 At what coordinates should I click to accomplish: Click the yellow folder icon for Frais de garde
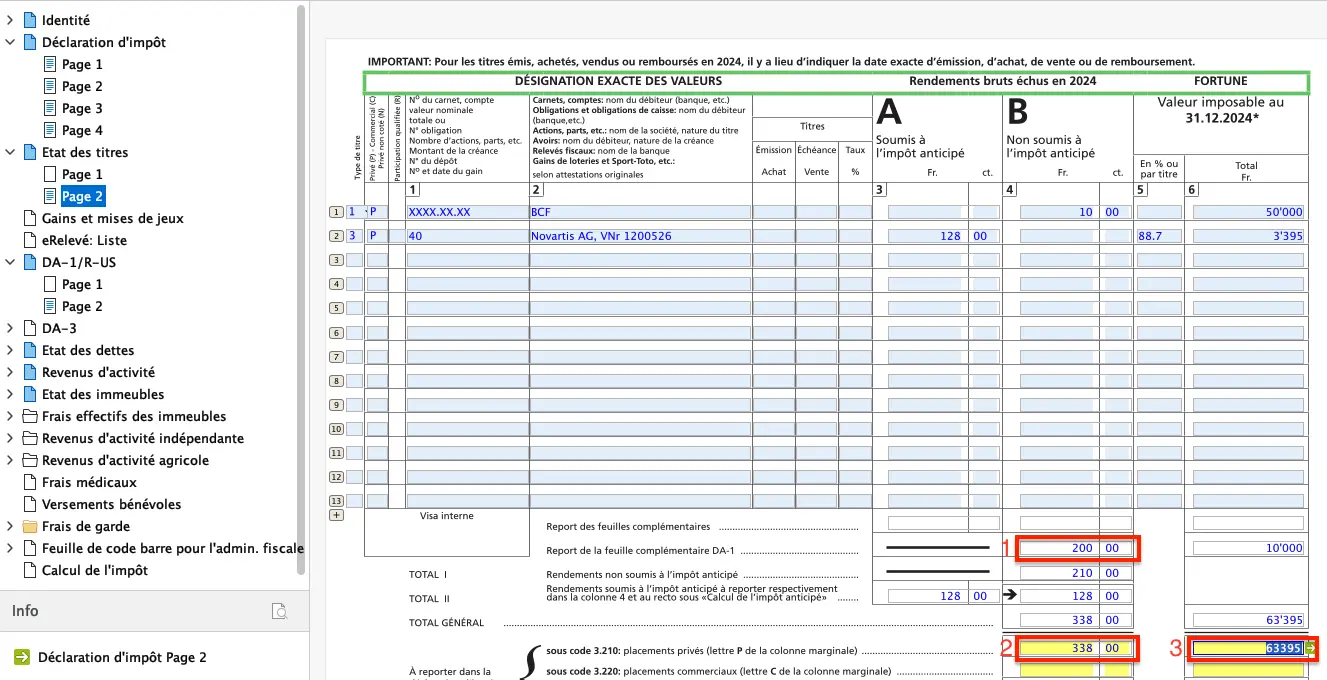(x=29, y=526)
